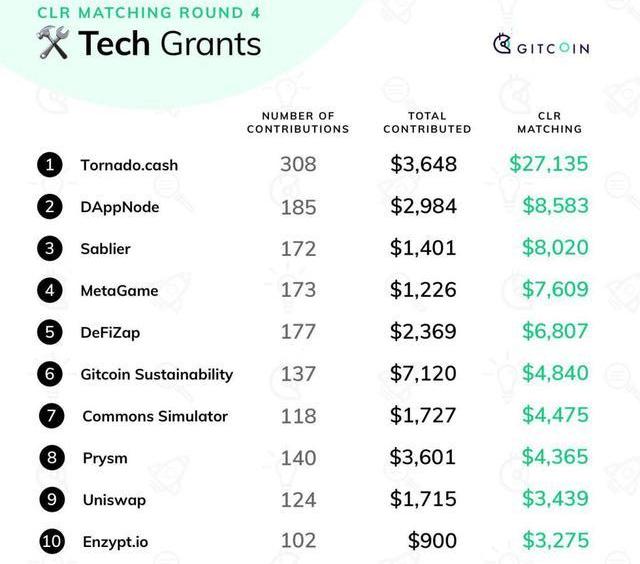This screenshot has width=640, height=564.
Task: Click the Total Contributed column header
Action: [x=427, y=123]
